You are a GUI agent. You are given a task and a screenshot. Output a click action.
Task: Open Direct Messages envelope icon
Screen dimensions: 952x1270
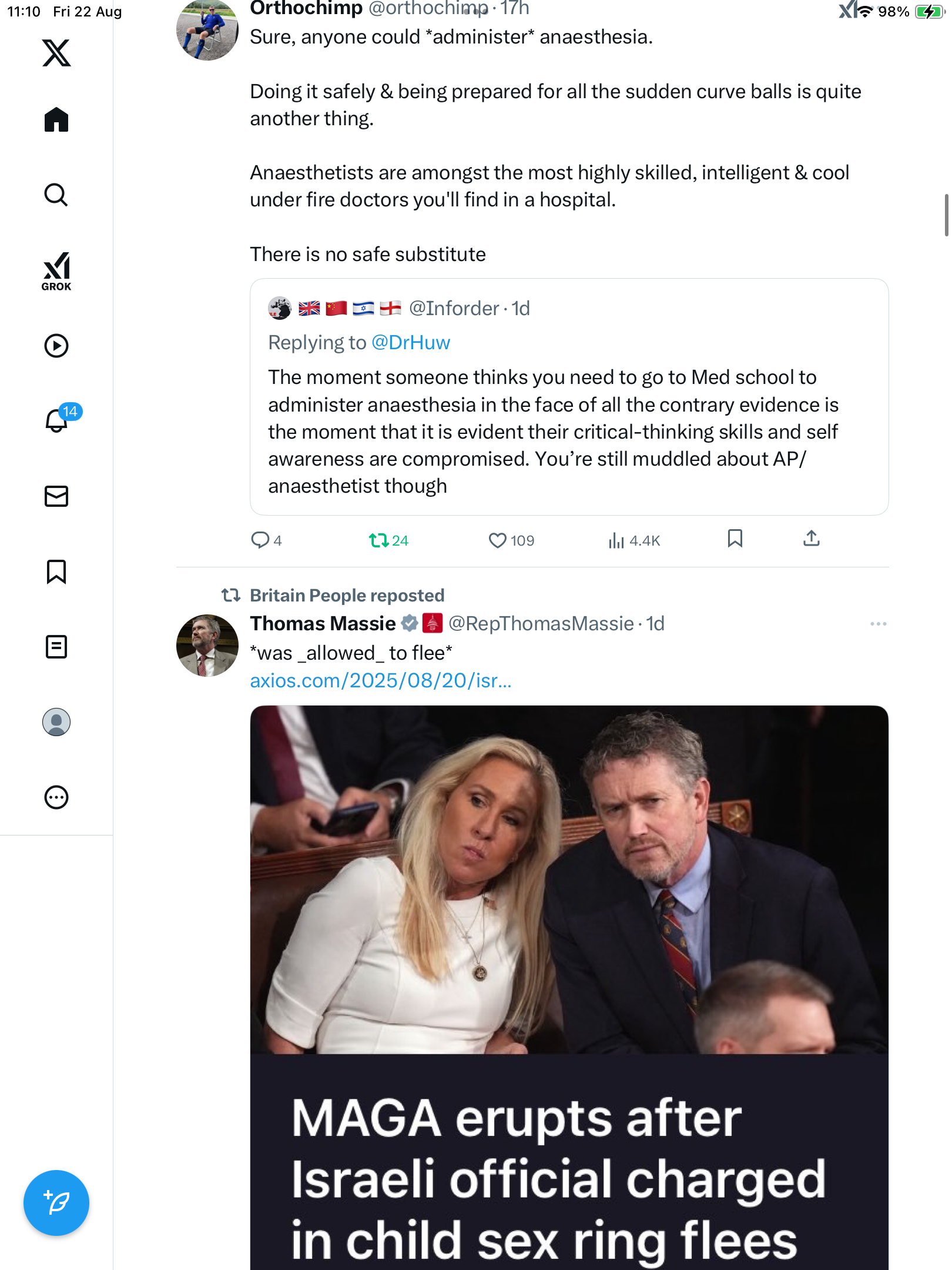click(x=56, y=496)
